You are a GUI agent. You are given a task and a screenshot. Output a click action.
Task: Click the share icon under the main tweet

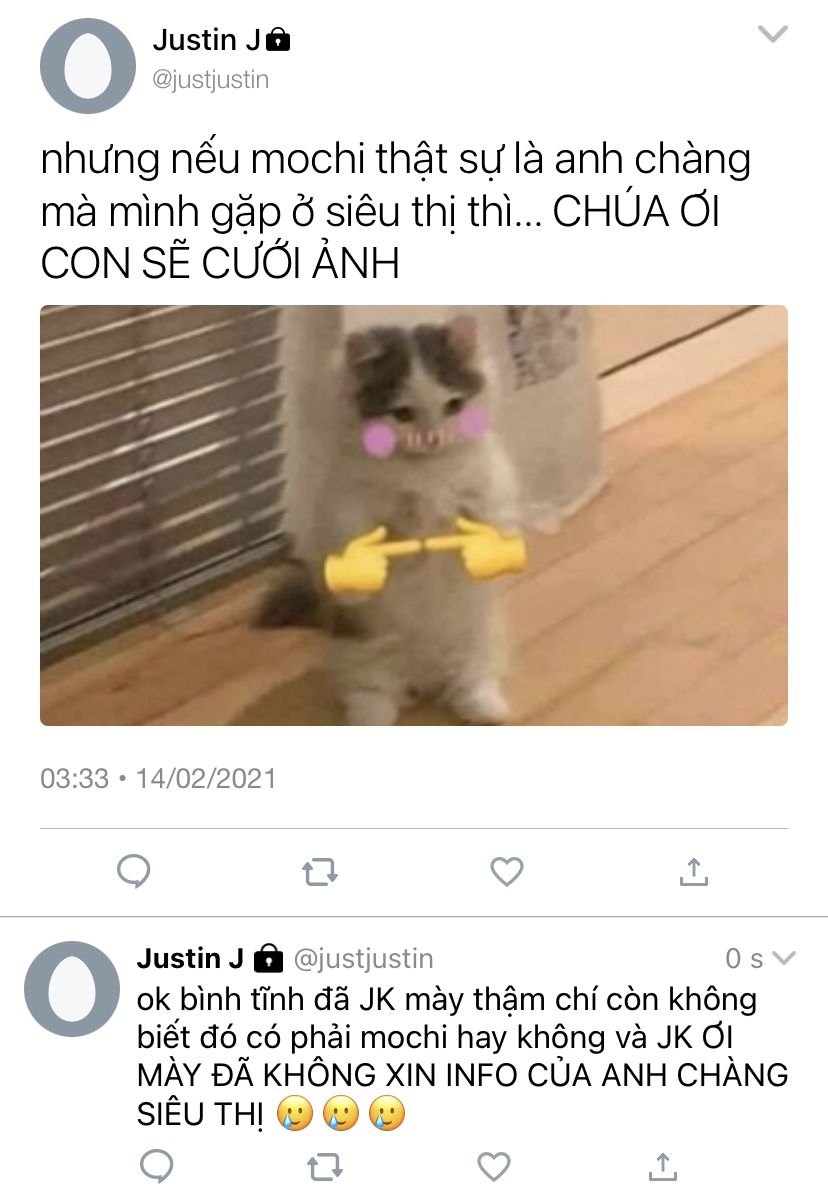coord(693,871)
